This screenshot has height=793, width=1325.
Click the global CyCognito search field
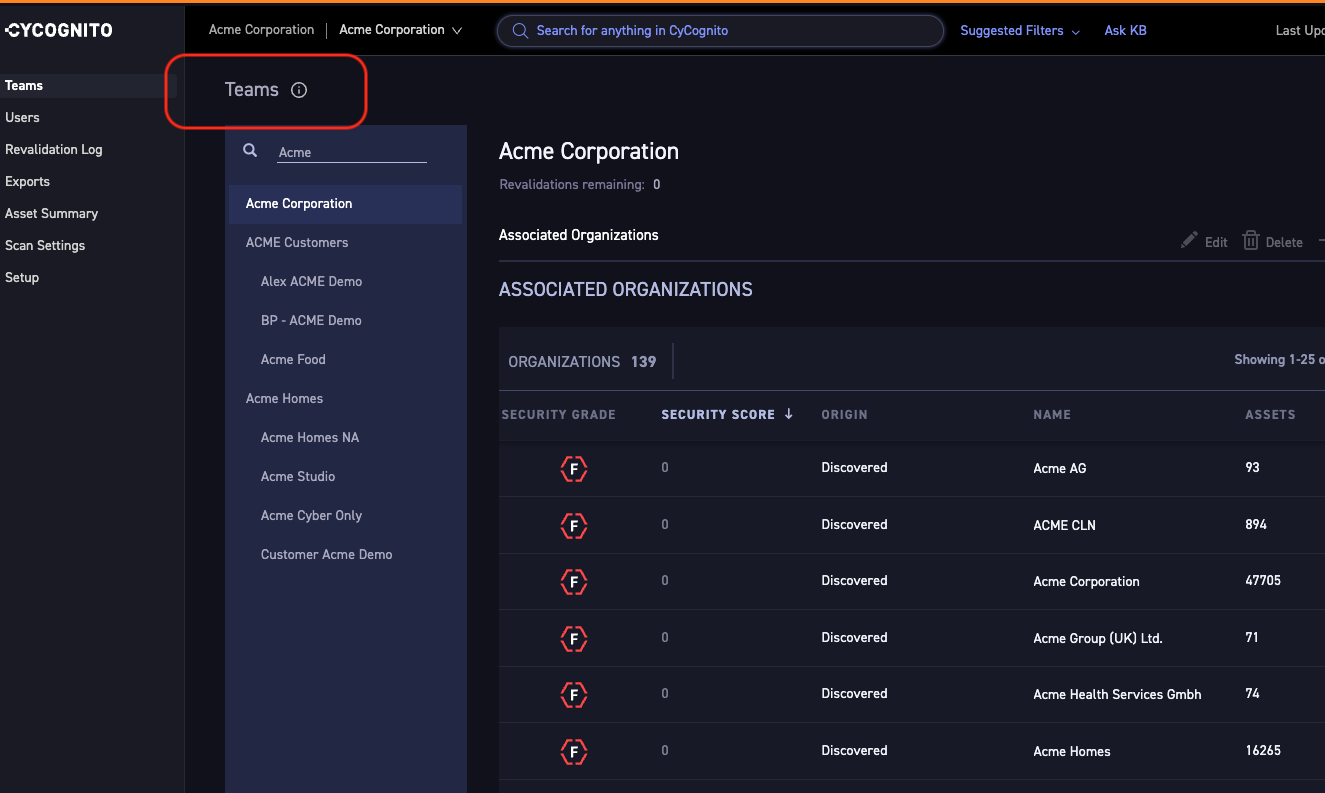click(720, 31)
